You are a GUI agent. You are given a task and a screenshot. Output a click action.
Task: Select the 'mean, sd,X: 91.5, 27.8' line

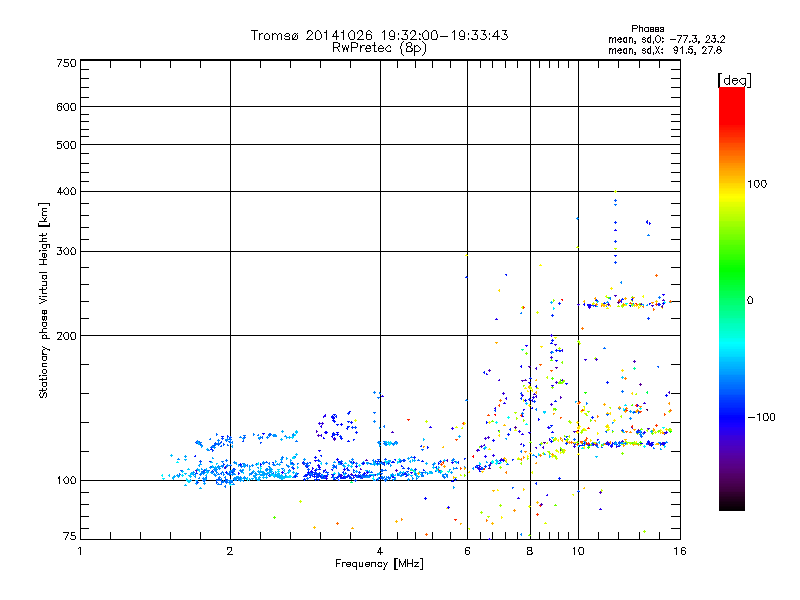point(665,50)
